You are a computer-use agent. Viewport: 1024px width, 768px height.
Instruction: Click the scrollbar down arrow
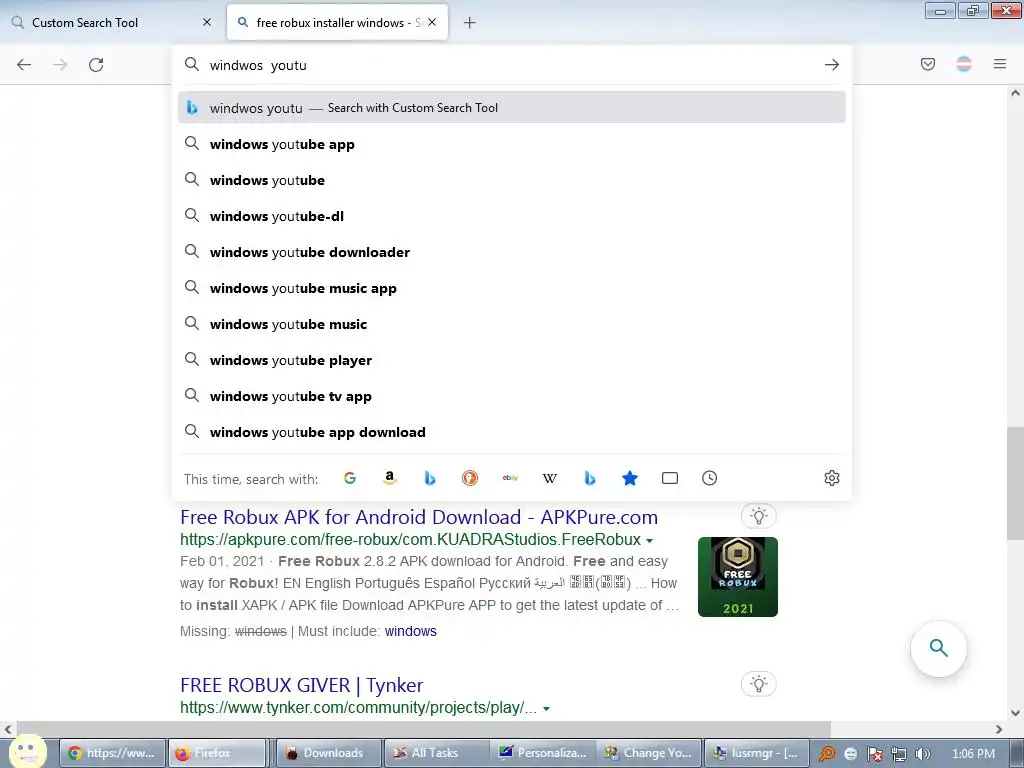[1015, 712]
